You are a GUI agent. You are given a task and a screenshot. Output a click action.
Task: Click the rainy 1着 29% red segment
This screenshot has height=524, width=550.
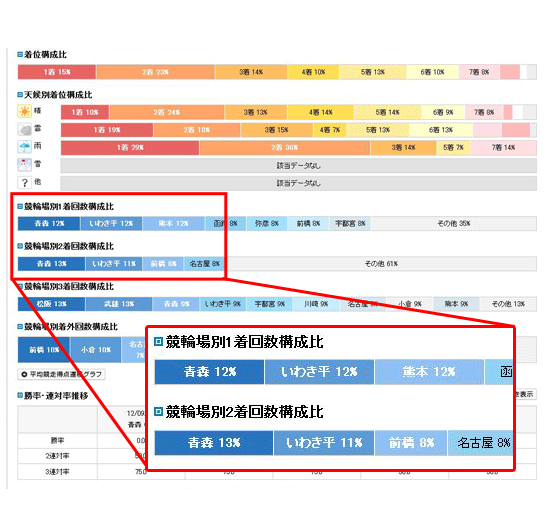coord(130,148)
